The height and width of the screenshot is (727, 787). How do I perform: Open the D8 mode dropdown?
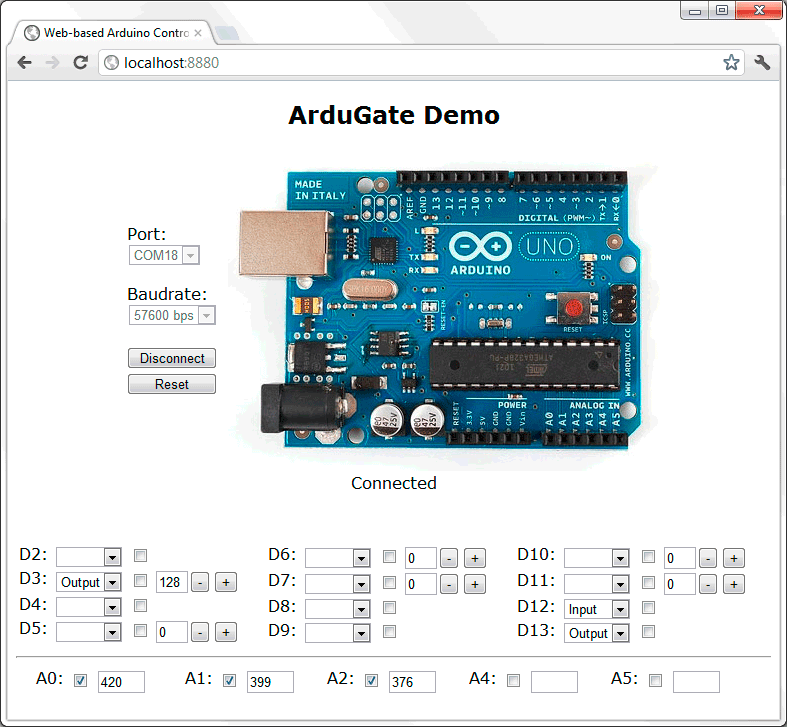point(338,609)
